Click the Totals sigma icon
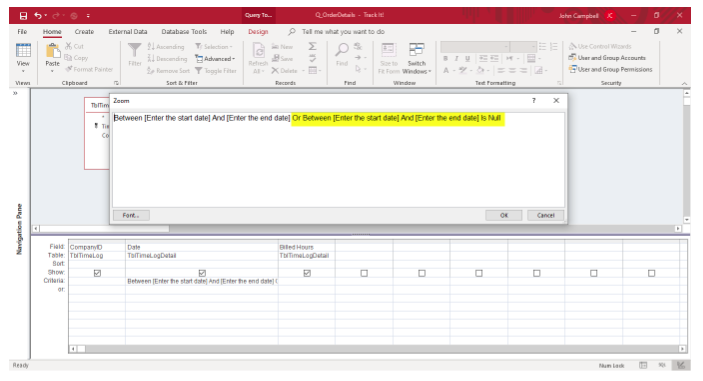This screenshot has height=381, width=703. 312,46
